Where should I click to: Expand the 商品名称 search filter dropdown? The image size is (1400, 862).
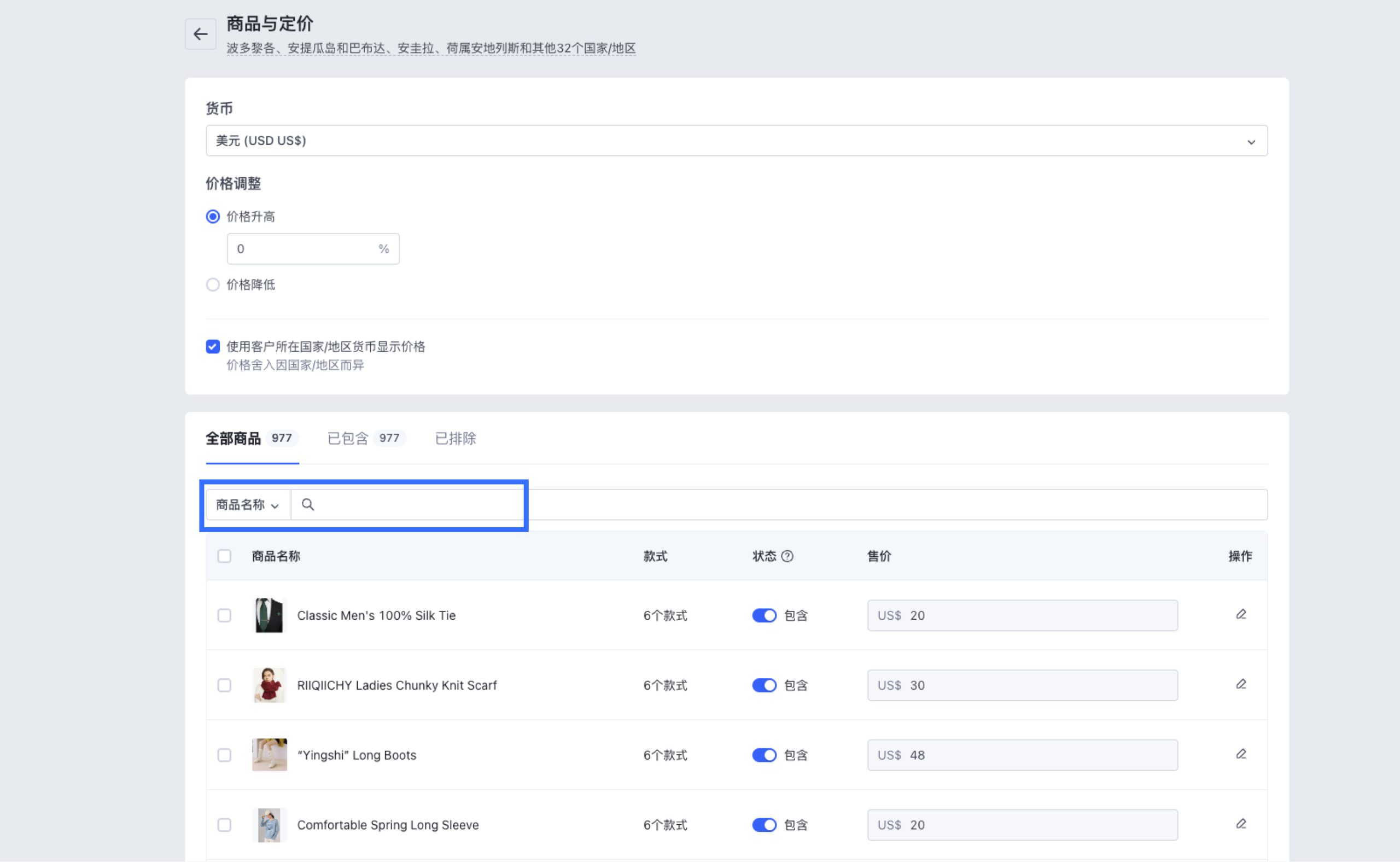coord(247,504)
